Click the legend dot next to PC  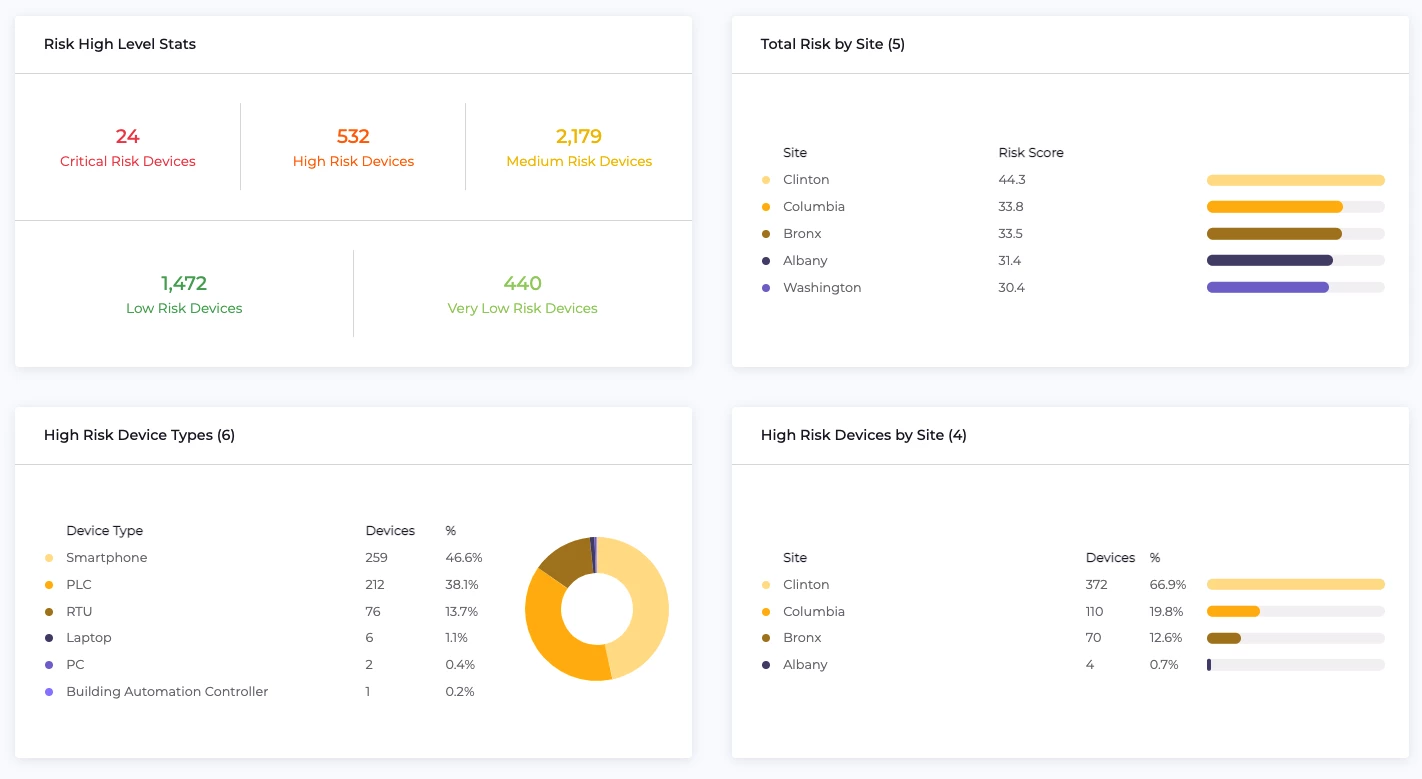point(49,665)
